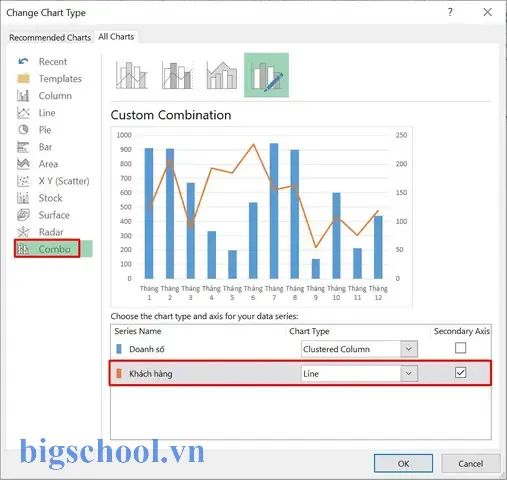507x480 pixels.
Task: Select the Doanh số series name
Action: [x=147, y=349]
